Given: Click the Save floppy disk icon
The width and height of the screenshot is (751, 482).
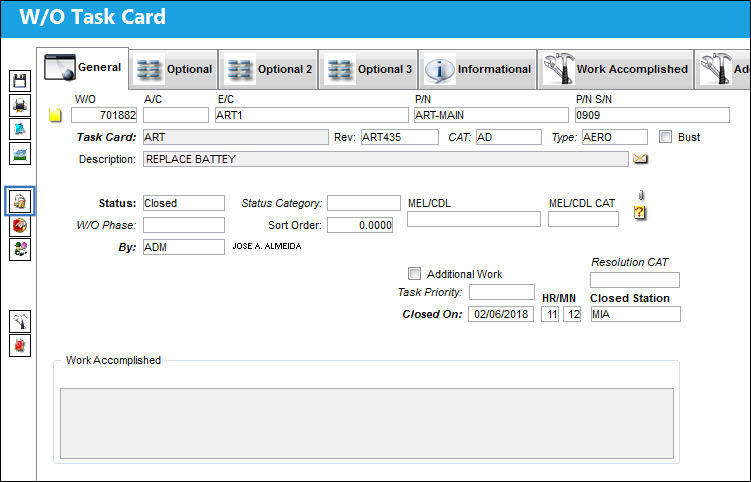Looking at the screenshot, I should pyautogui.click(x=20, y=81).
